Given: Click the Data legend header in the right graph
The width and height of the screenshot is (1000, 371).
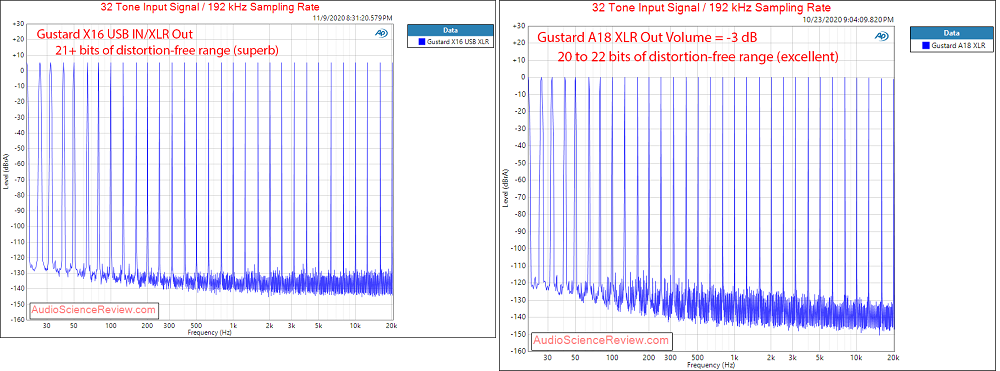Looking at the screenshot, I should click(952, 33).
